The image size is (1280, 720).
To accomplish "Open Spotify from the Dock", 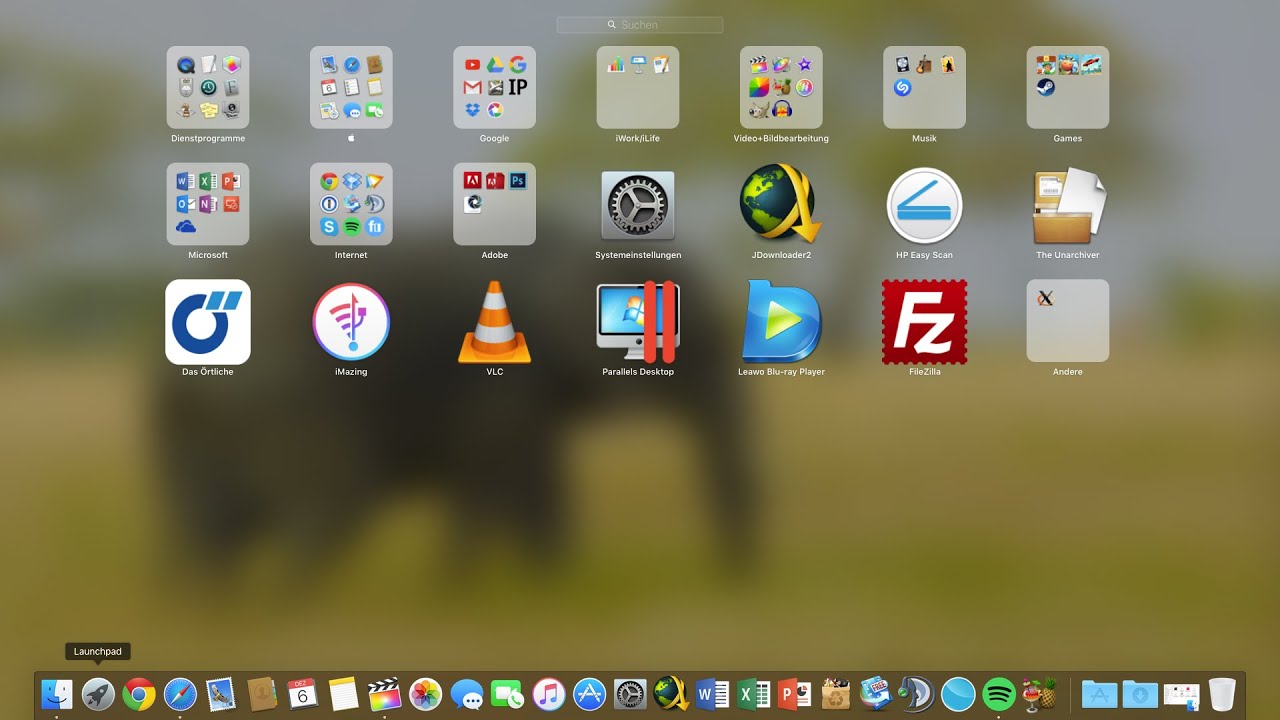I will 999,694.
